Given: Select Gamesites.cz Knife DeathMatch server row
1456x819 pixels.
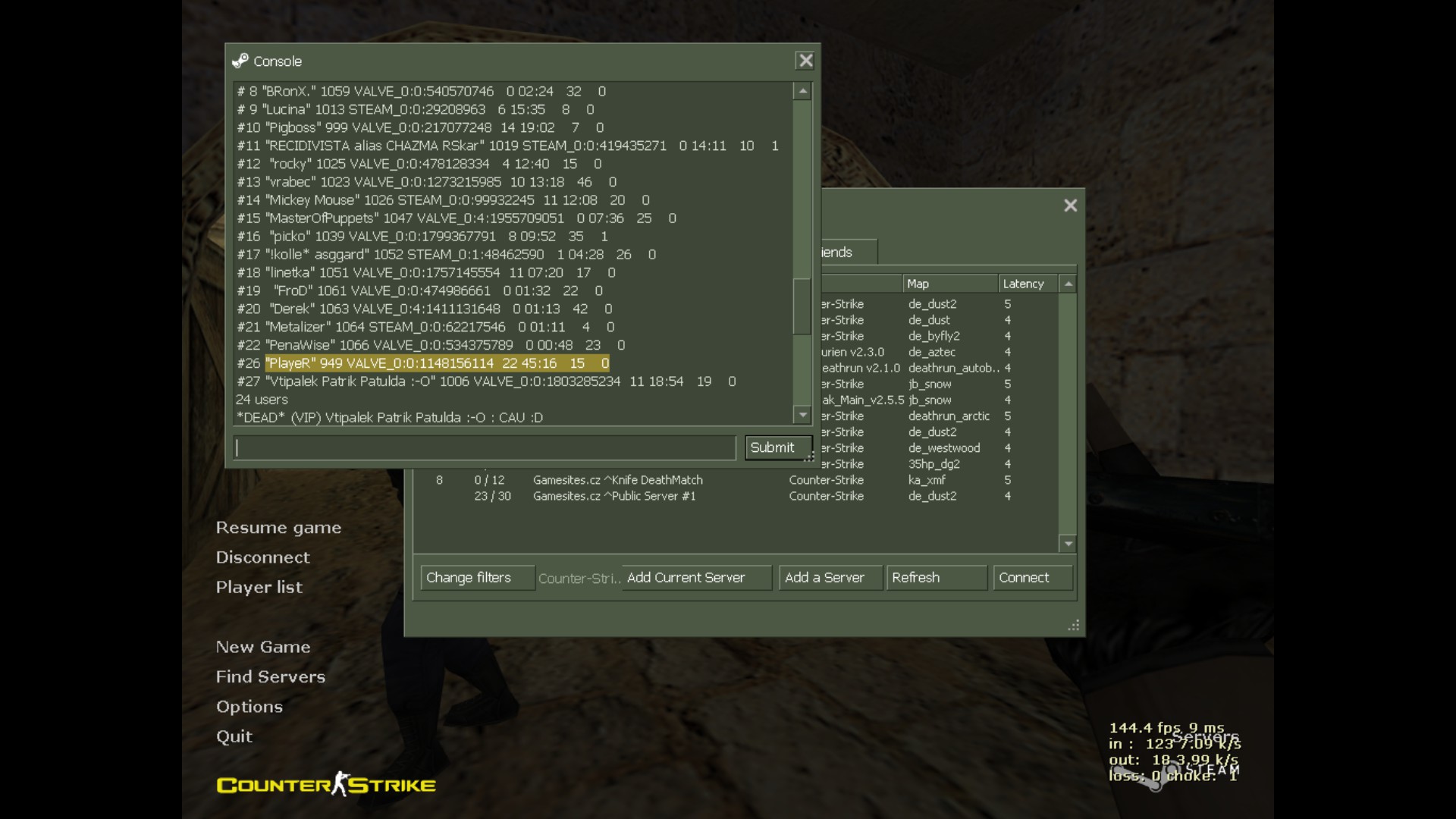Looking at the screenshot, I should click(x=736, y=480).
